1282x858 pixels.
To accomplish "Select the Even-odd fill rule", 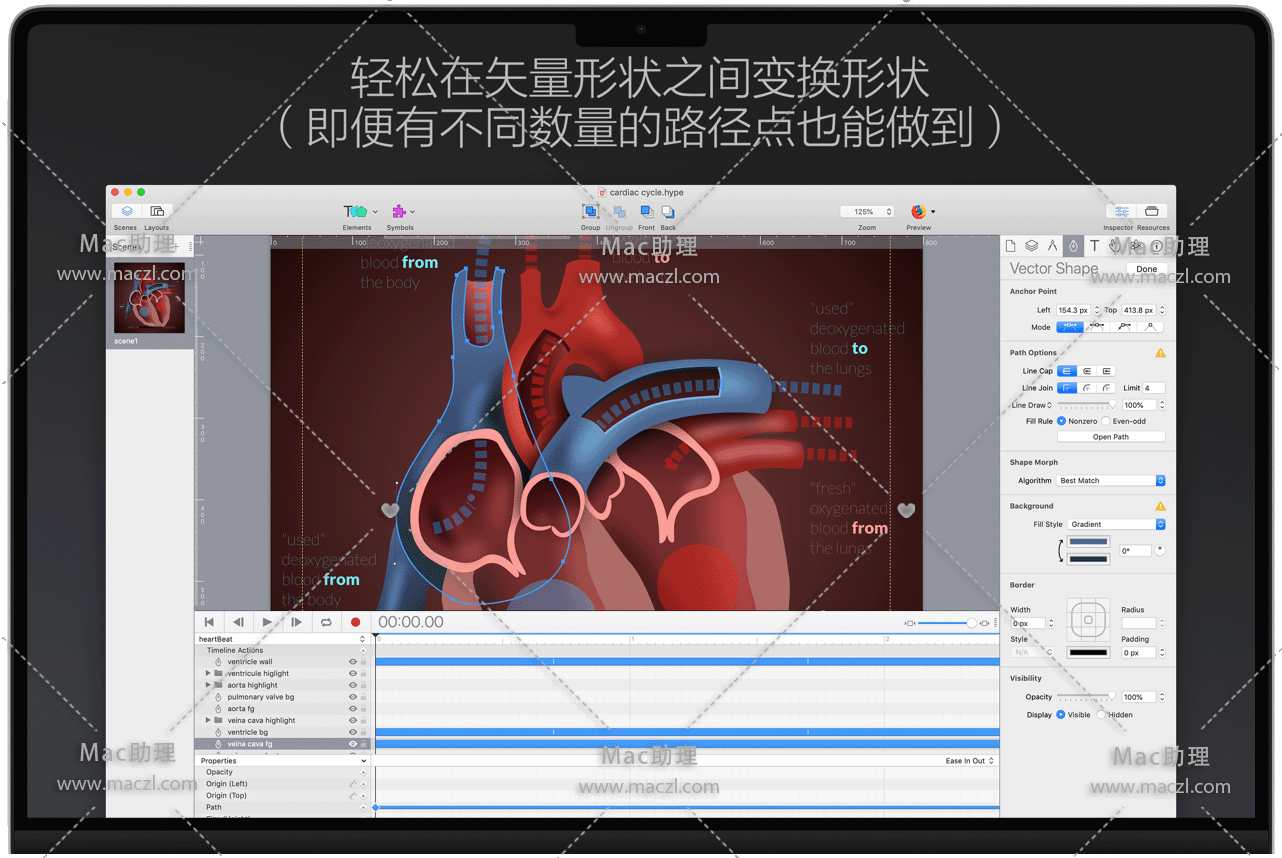I will coord(1105,421).
